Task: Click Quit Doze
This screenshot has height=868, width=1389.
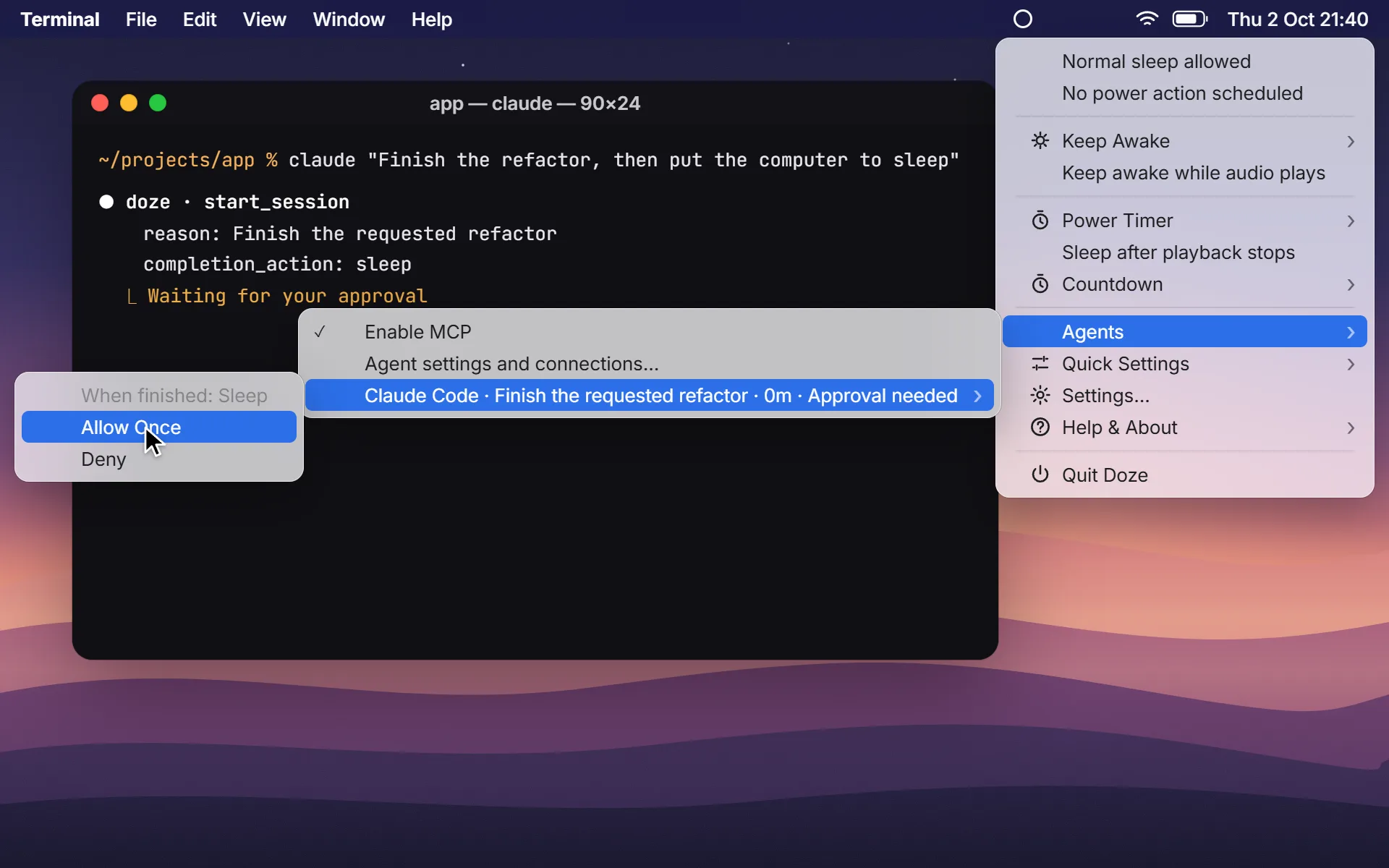Action: click(x=1185, y=475)
